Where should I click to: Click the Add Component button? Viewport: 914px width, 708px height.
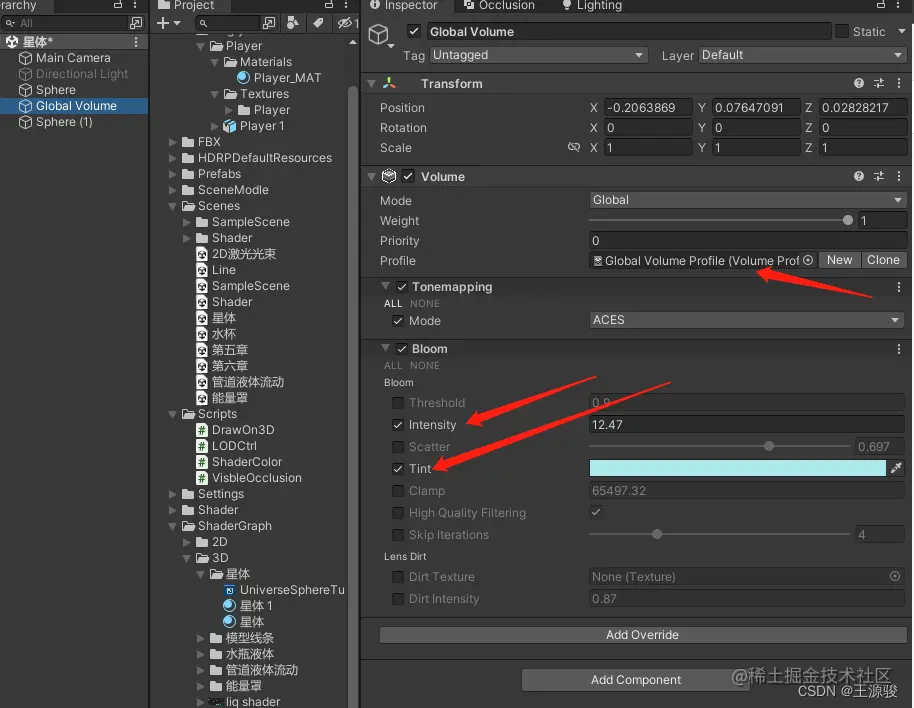pos(636,679)
